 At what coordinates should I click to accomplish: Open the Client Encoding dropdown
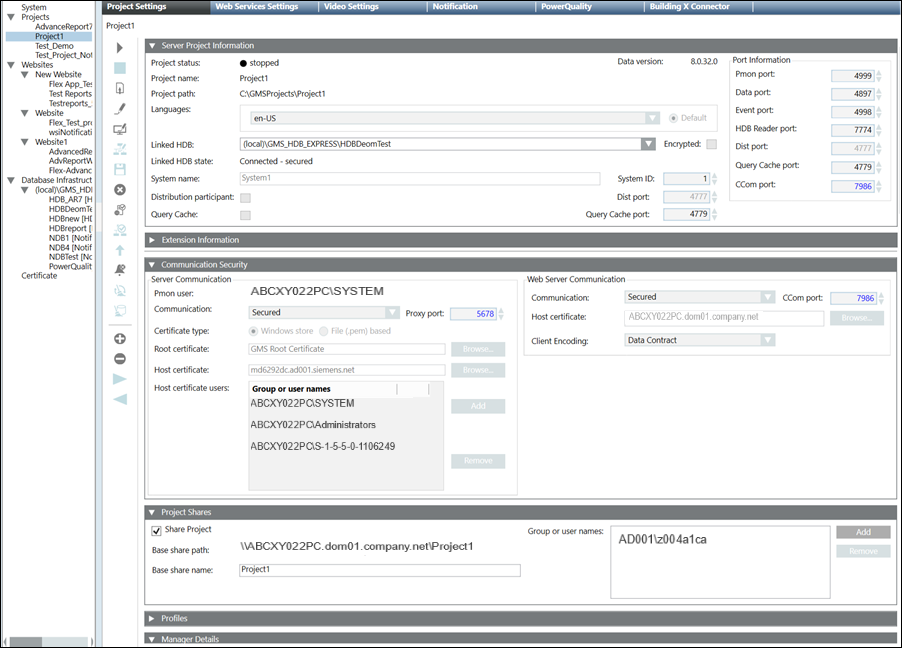click(767, 340)
